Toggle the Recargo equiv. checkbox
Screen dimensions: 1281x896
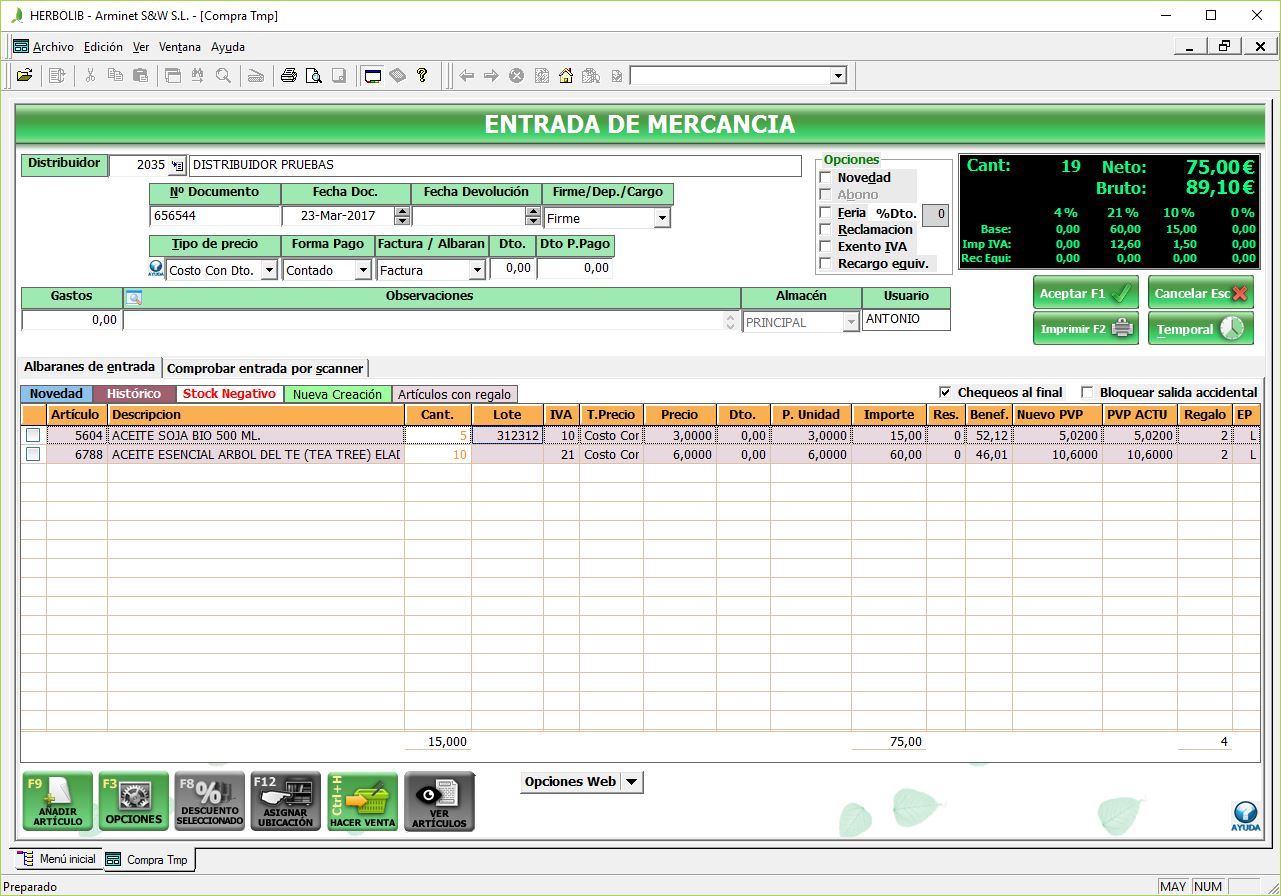[x=825, y=264]
